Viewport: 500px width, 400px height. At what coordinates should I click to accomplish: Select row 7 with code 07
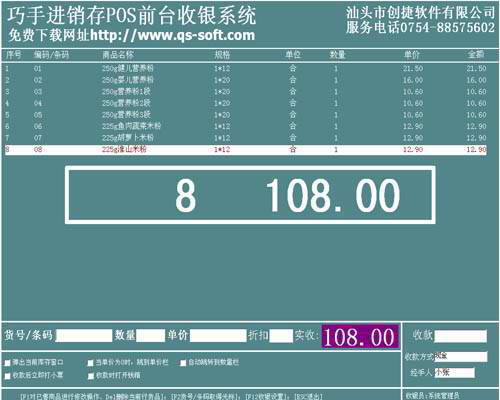[x=246, y=138]
